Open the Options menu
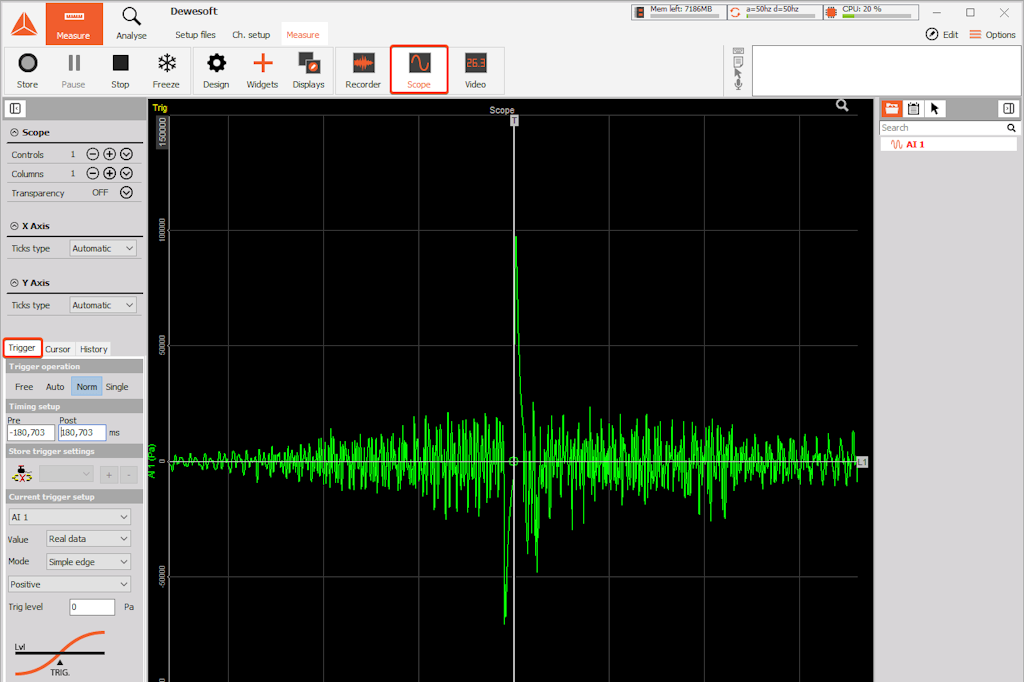1024x682 pixels. tap(993, 35)
